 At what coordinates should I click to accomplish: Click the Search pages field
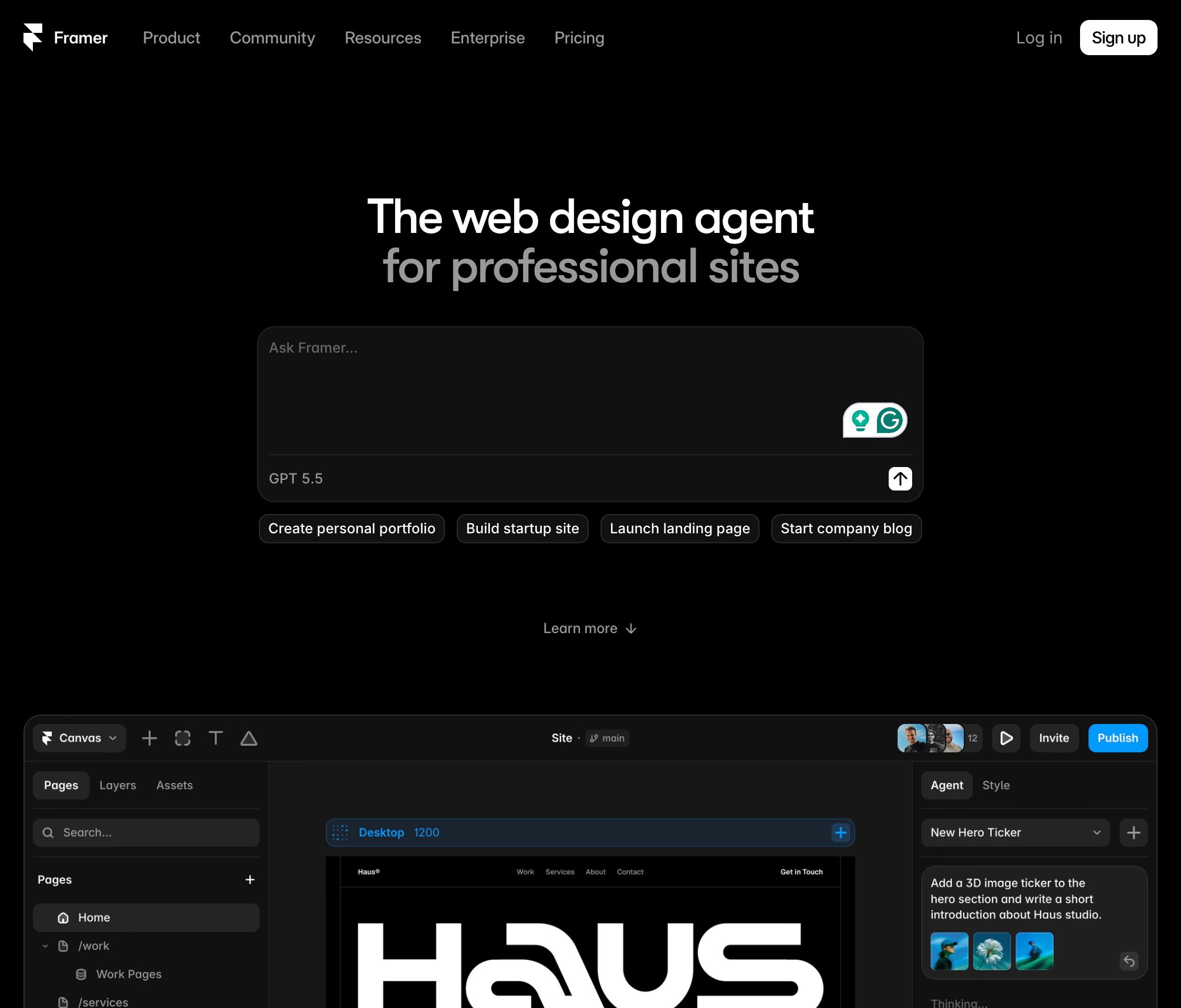click(146, 833)
